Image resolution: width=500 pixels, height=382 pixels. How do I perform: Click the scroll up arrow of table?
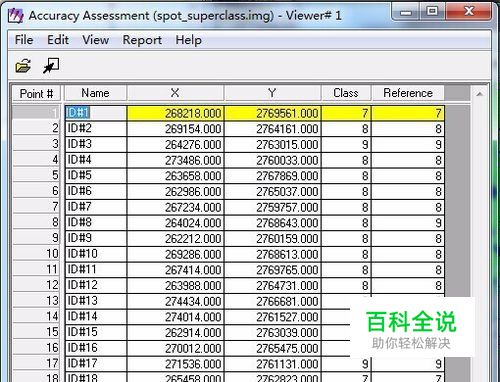[x=479, y=94]
